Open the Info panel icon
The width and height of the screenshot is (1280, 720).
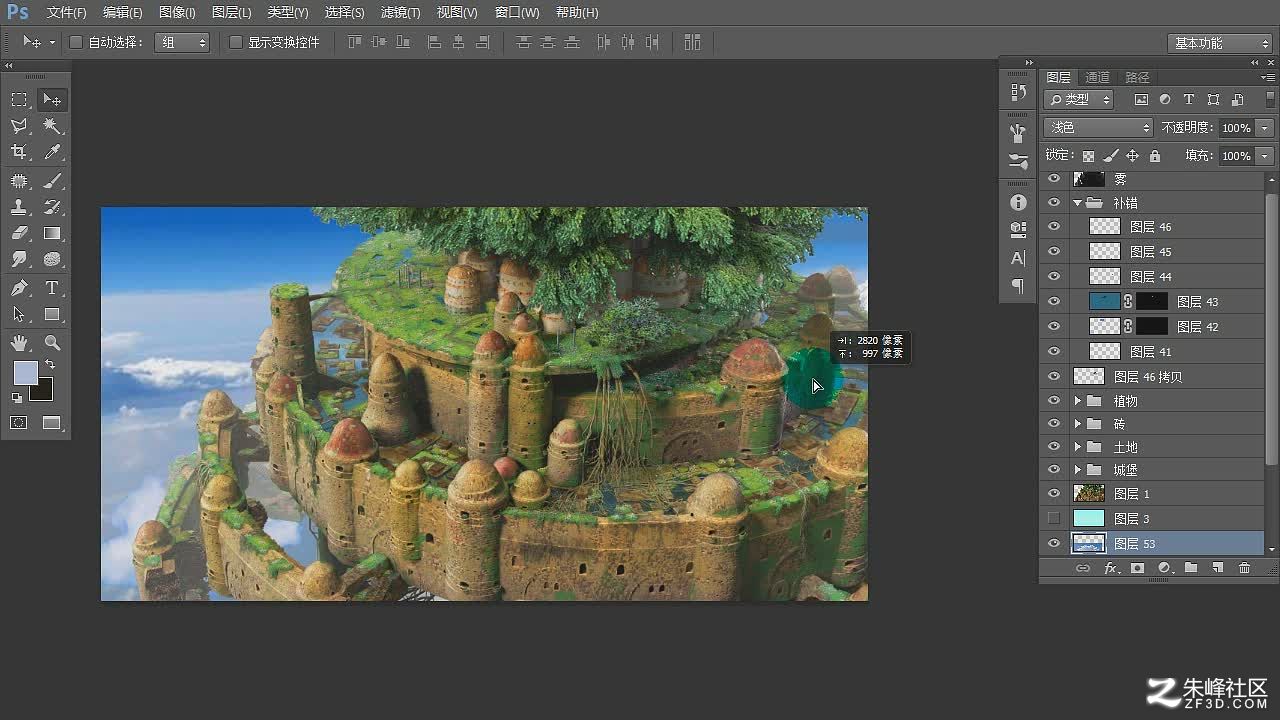coord(1018,202)
